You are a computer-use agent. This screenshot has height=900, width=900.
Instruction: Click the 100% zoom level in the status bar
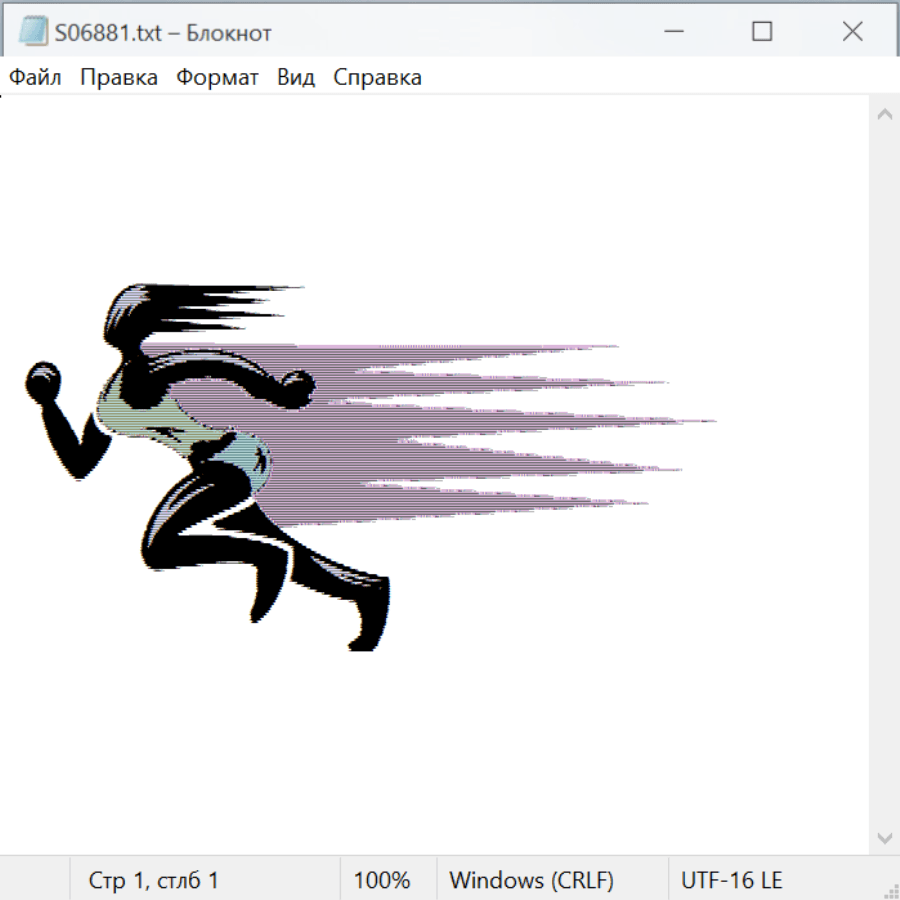pos(382,880)
